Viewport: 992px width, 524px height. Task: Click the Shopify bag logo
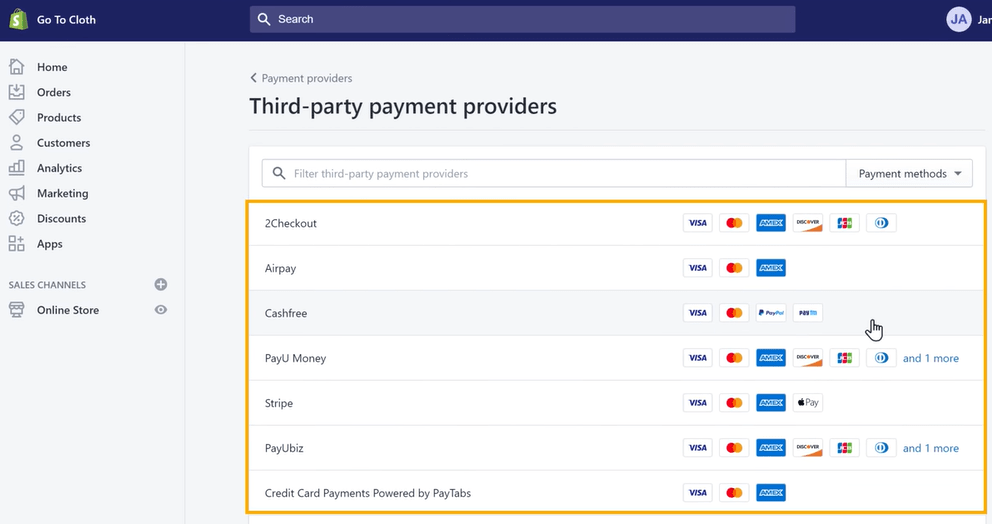[x=18, y=20]
